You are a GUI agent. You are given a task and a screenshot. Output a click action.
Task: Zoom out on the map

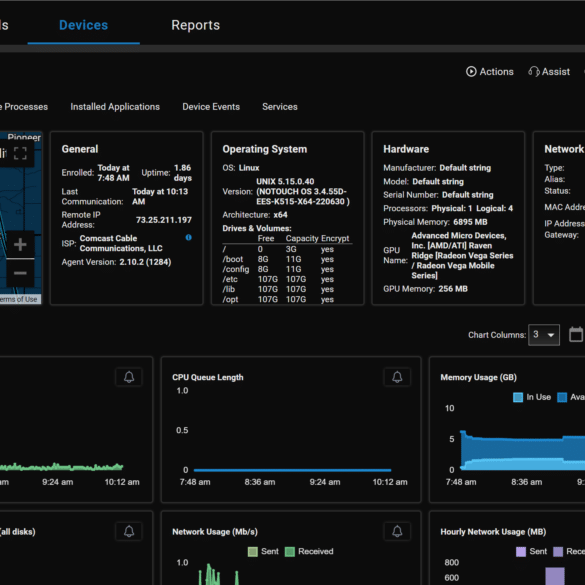pyautogui.click(x=20, y=273)
